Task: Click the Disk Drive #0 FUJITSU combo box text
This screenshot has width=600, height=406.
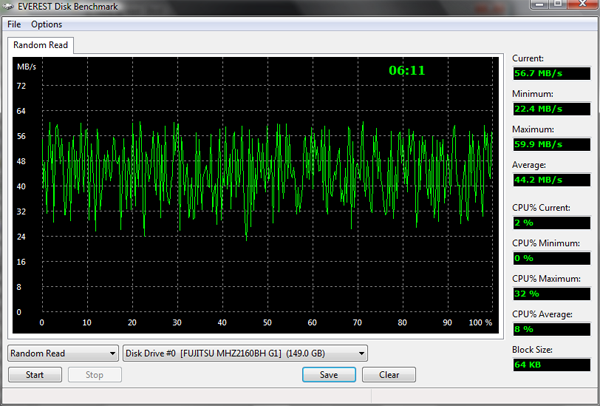Action: point(240,353)
